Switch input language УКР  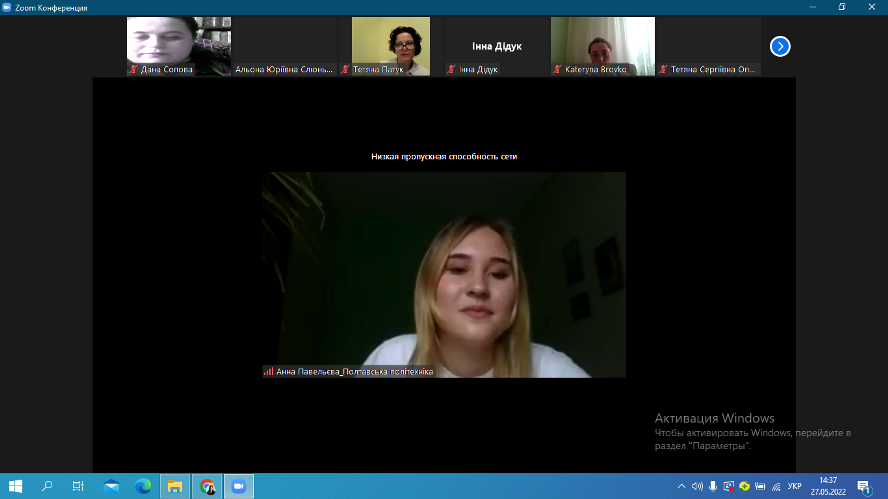[x=795, y=486]
